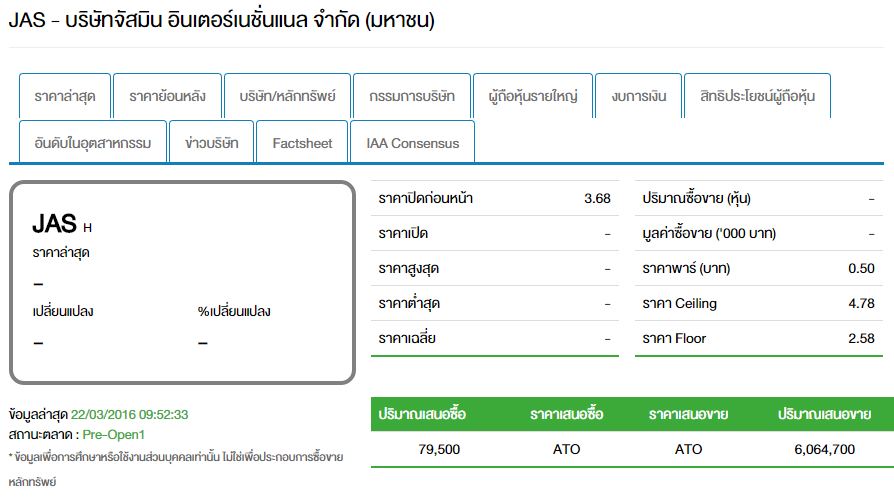894x503 pixels.
Task: Click the ราคาเสนอซื้อ column header
Action: [566, 414]
